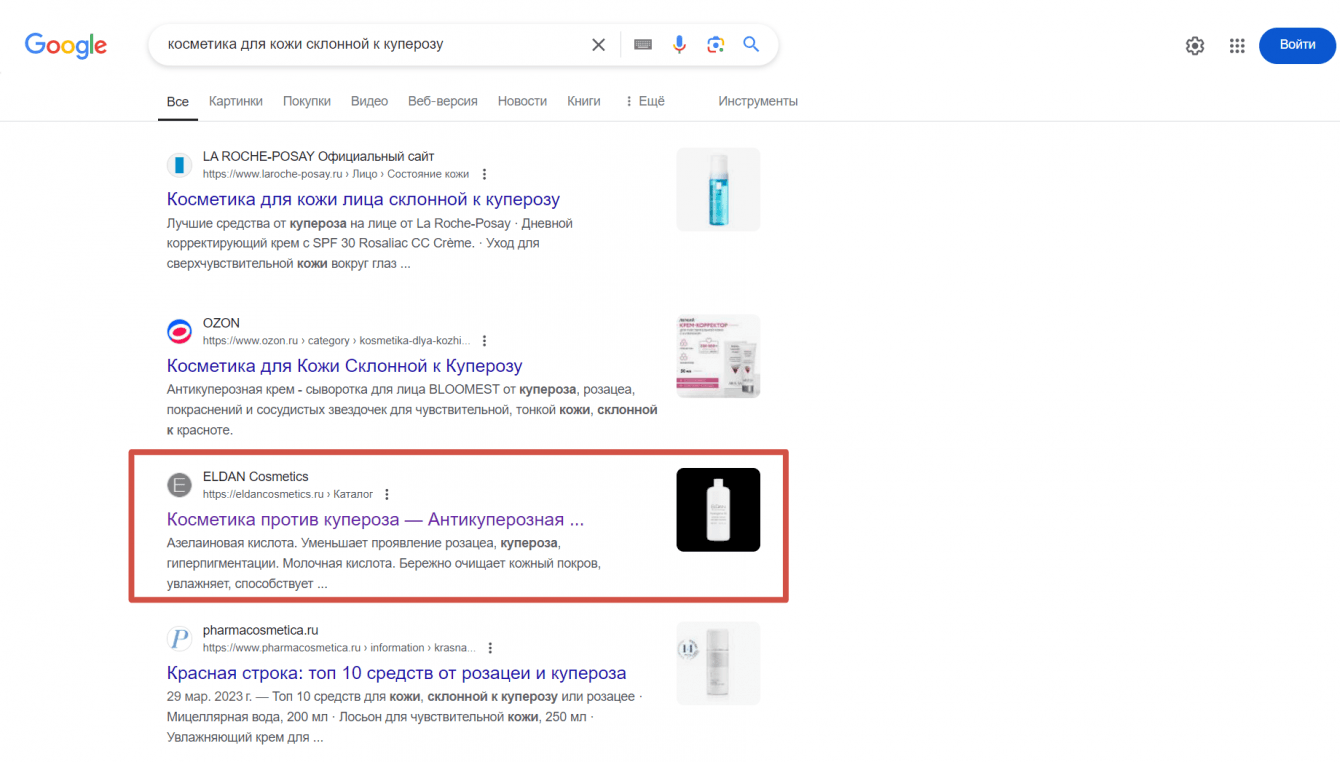
Task: Open the Веб-версия tab
Action: (x=443, y=101)
